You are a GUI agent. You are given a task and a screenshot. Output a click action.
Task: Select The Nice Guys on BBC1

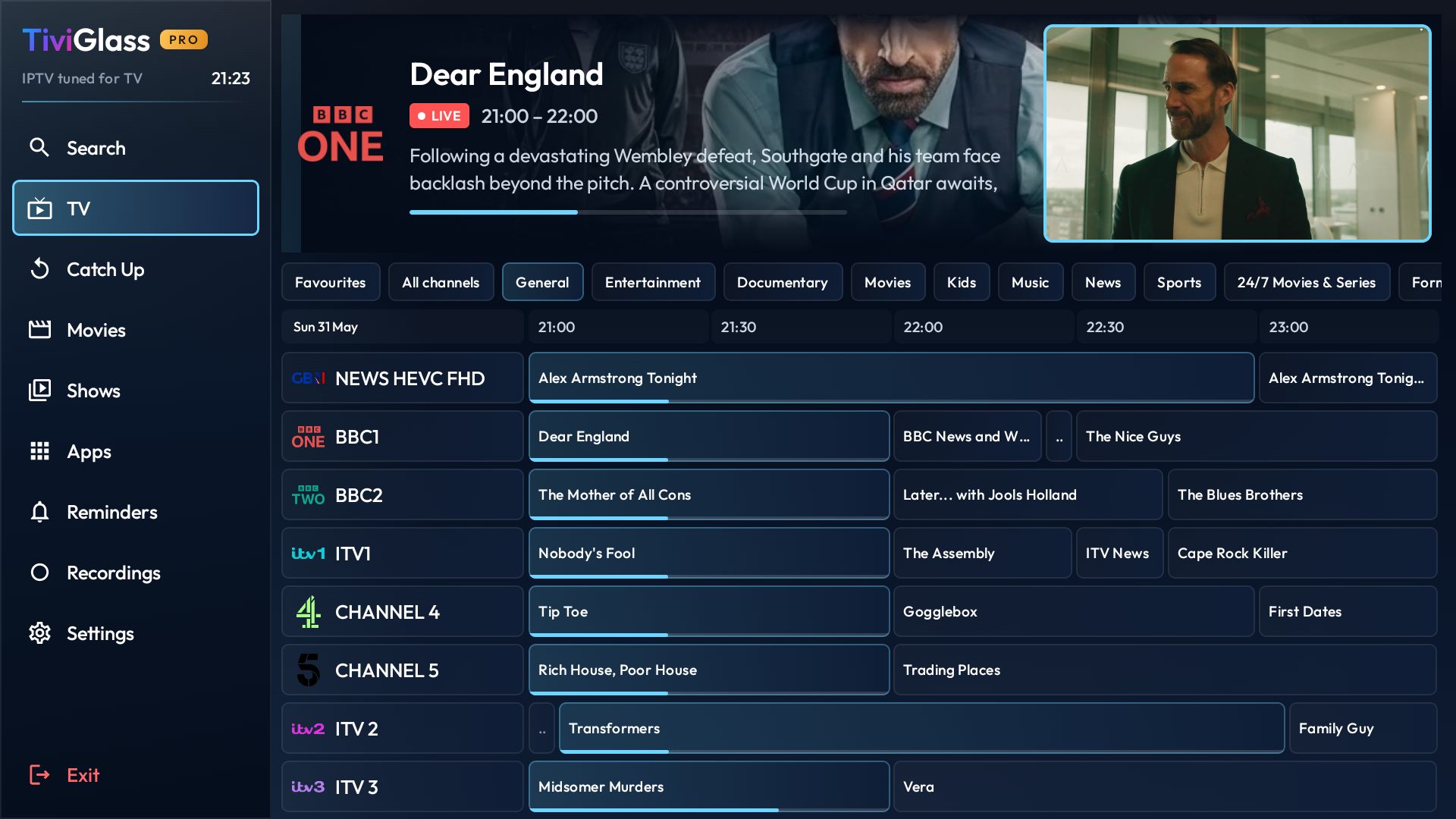1257,436
